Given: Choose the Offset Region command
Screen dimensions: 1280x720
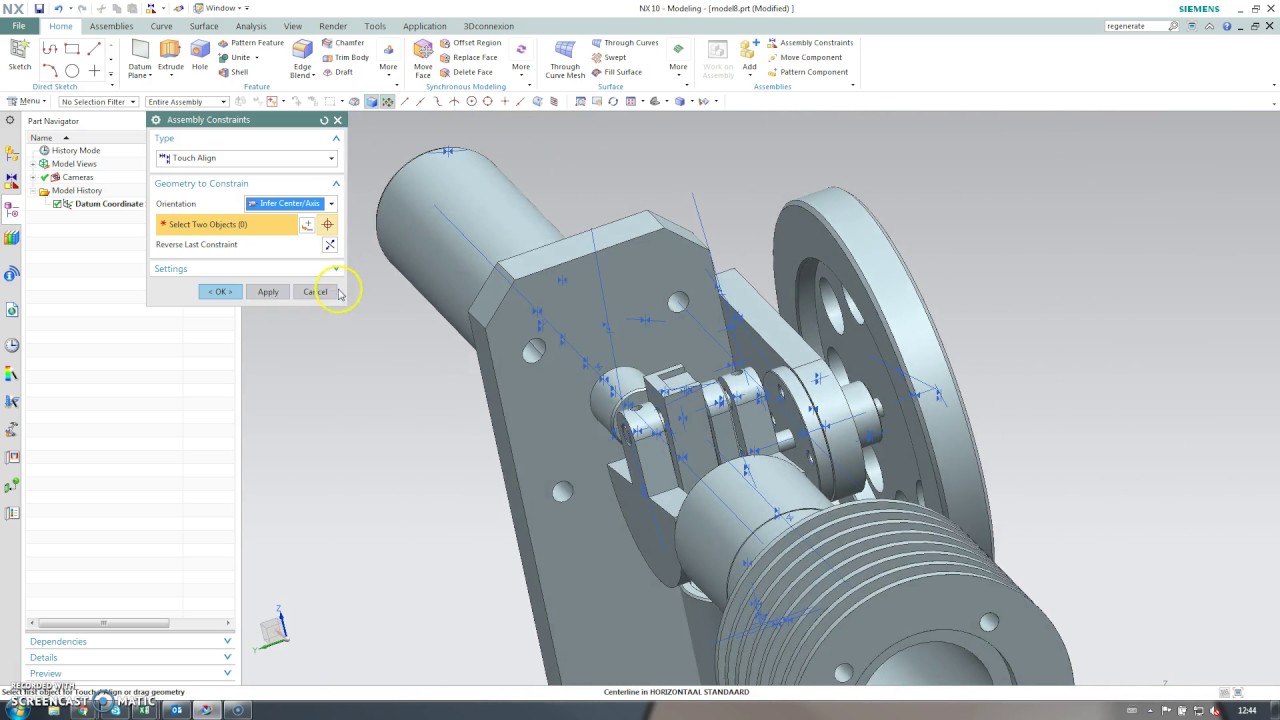Looking at the screenshot, I should pos(470,43).
